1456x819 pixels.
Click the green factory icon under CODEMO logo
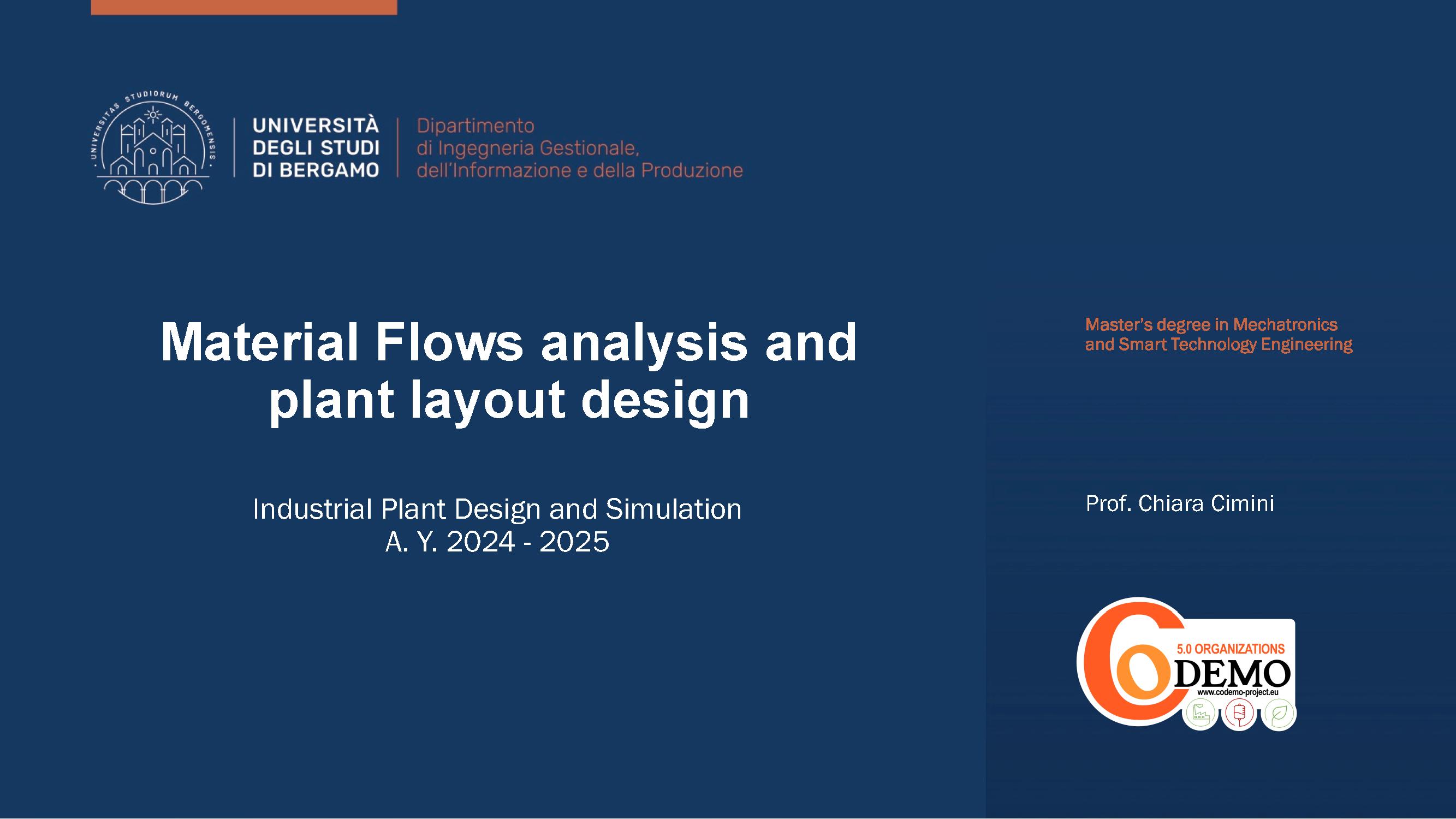coord(1201,714)
